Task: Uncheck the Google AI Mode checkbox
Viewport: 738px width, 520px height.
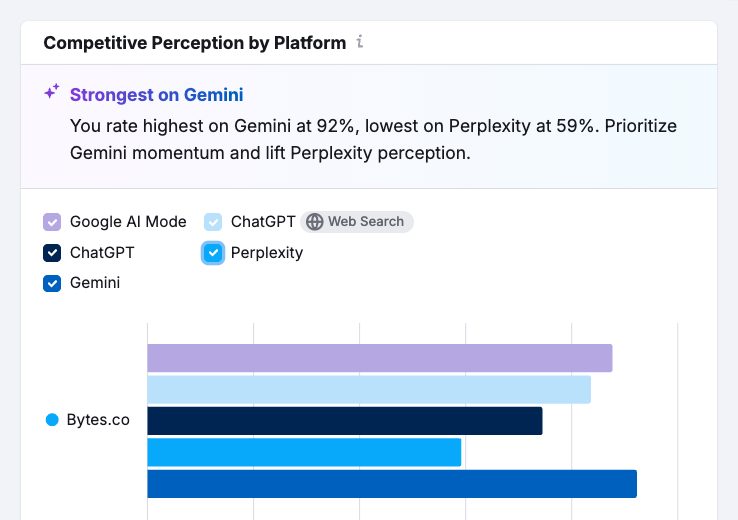Action: coord(53,222)
